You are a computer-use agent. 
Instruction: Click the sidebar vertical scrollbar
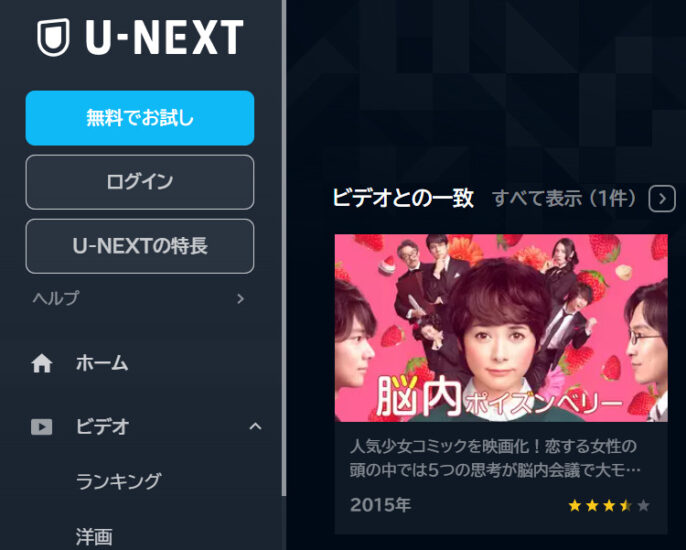[x=284, y=248]
